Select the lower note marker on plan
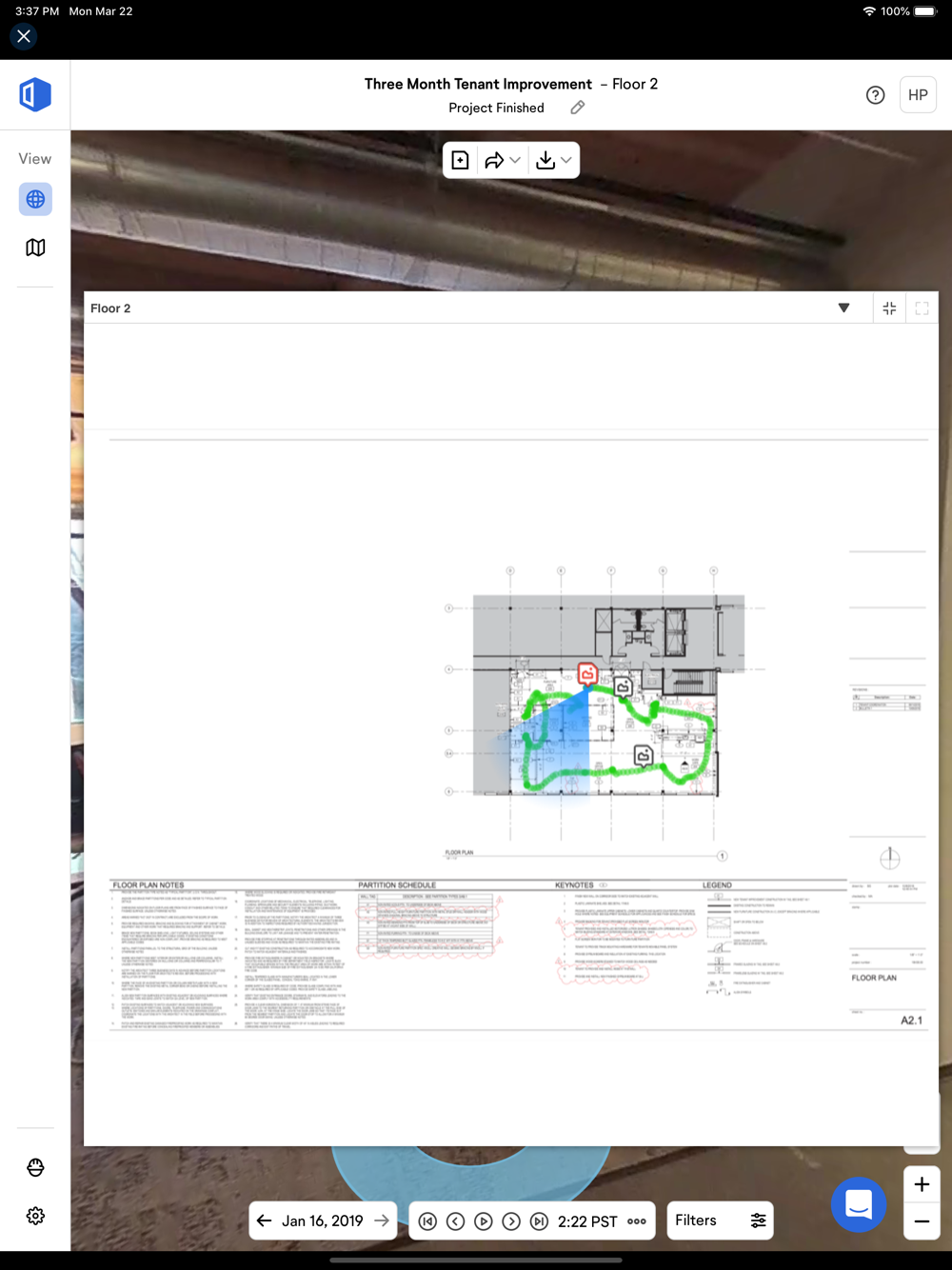Image resolution: width=952 pixels, height=1270 pixels. (644, 757)
